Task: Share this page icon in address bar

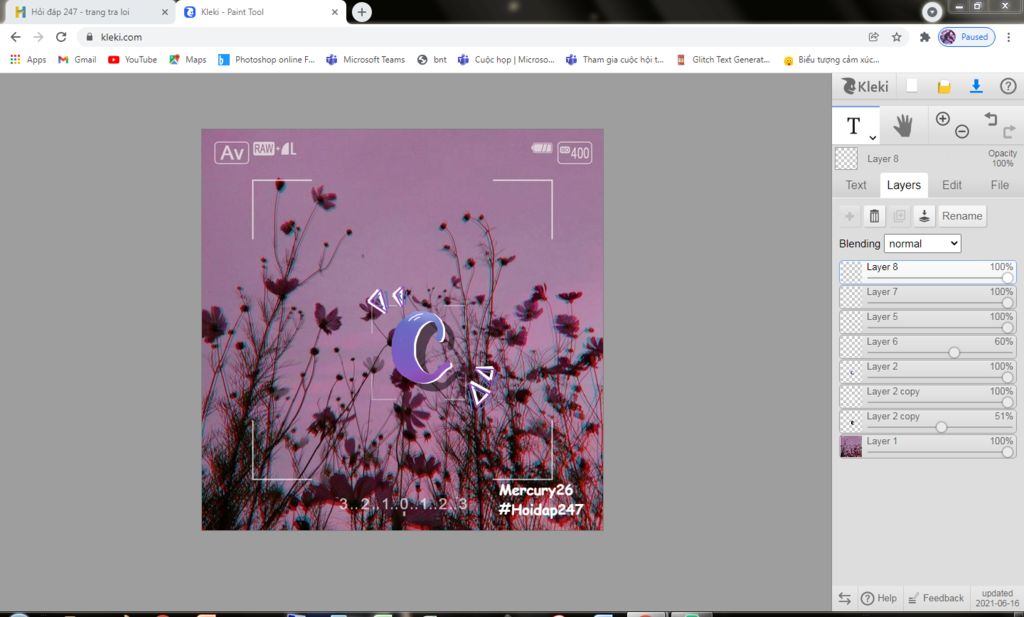Action: tap(873, 37)
